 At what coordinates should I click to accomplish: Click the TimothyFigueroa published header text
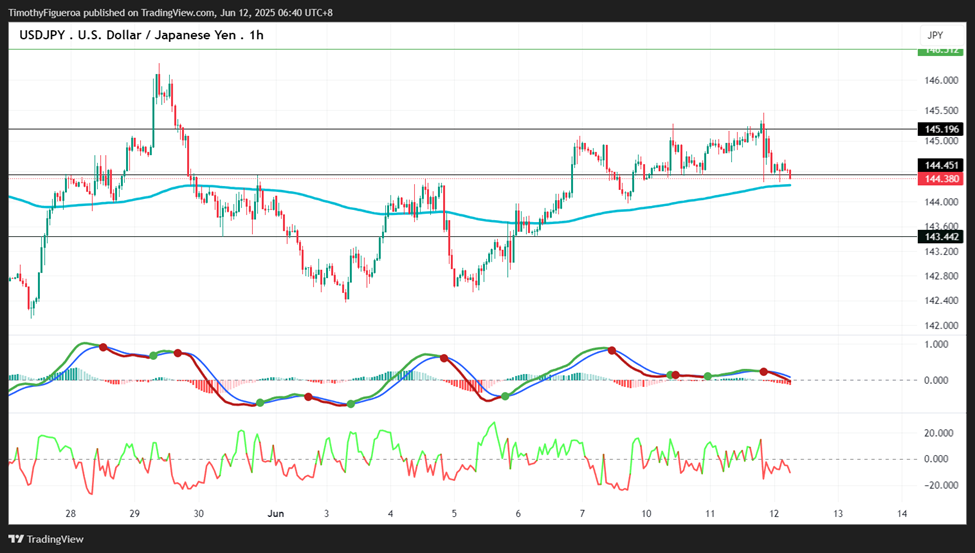(x=170, y=12)
